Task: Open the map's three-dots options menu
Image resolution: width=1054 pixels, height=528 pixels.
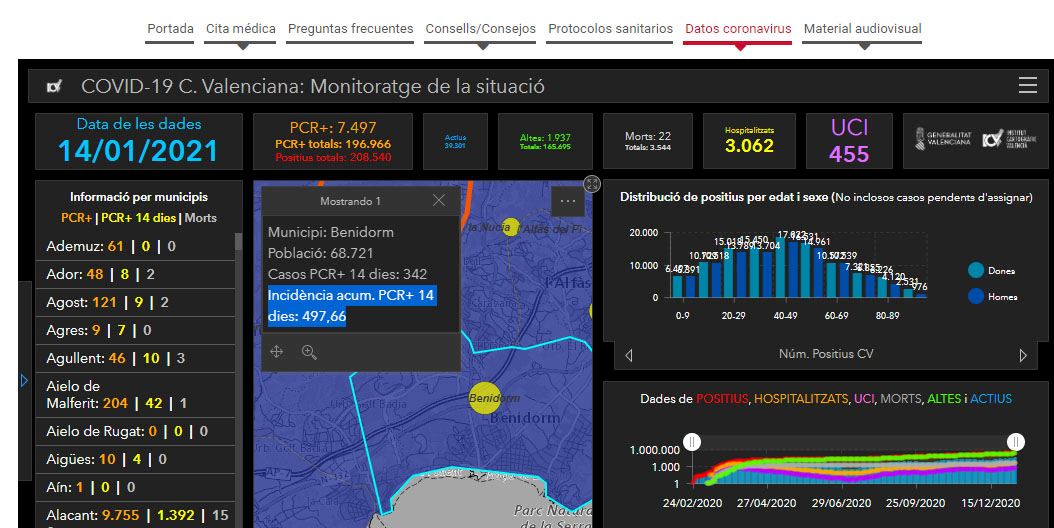Action: tap(568, 201)
